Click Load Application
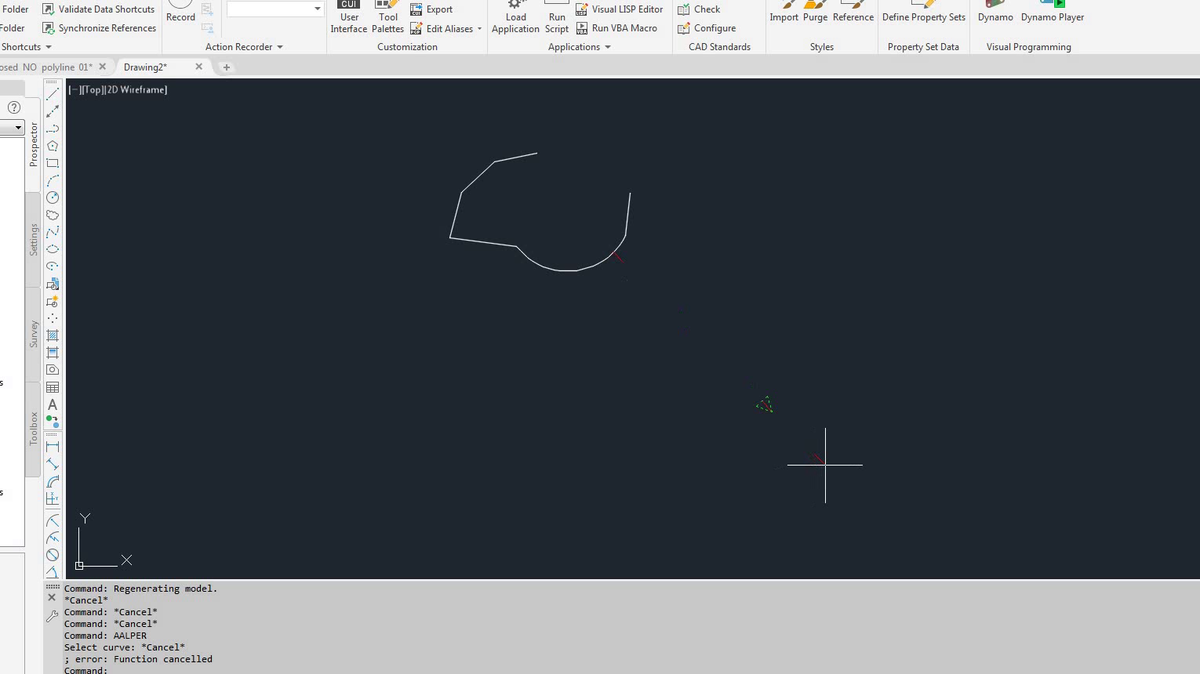Screen dimensions: 1200x674 516,17
